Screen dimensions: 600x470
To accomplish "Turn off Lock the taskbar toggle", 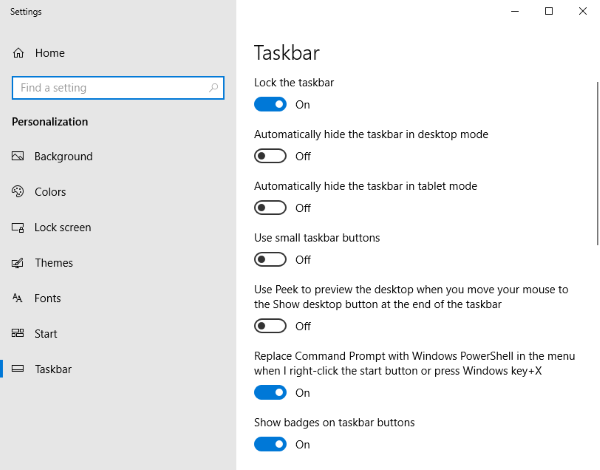I will [270, 104].
